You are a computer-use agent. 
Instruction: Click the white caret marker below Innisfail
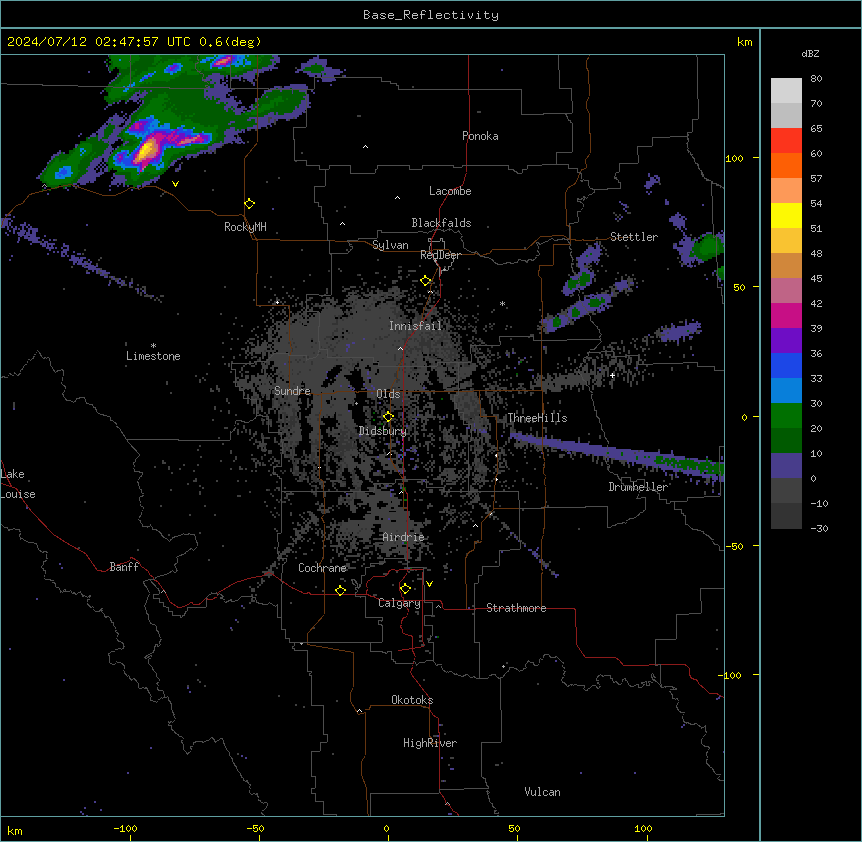(x=400, y=348)
